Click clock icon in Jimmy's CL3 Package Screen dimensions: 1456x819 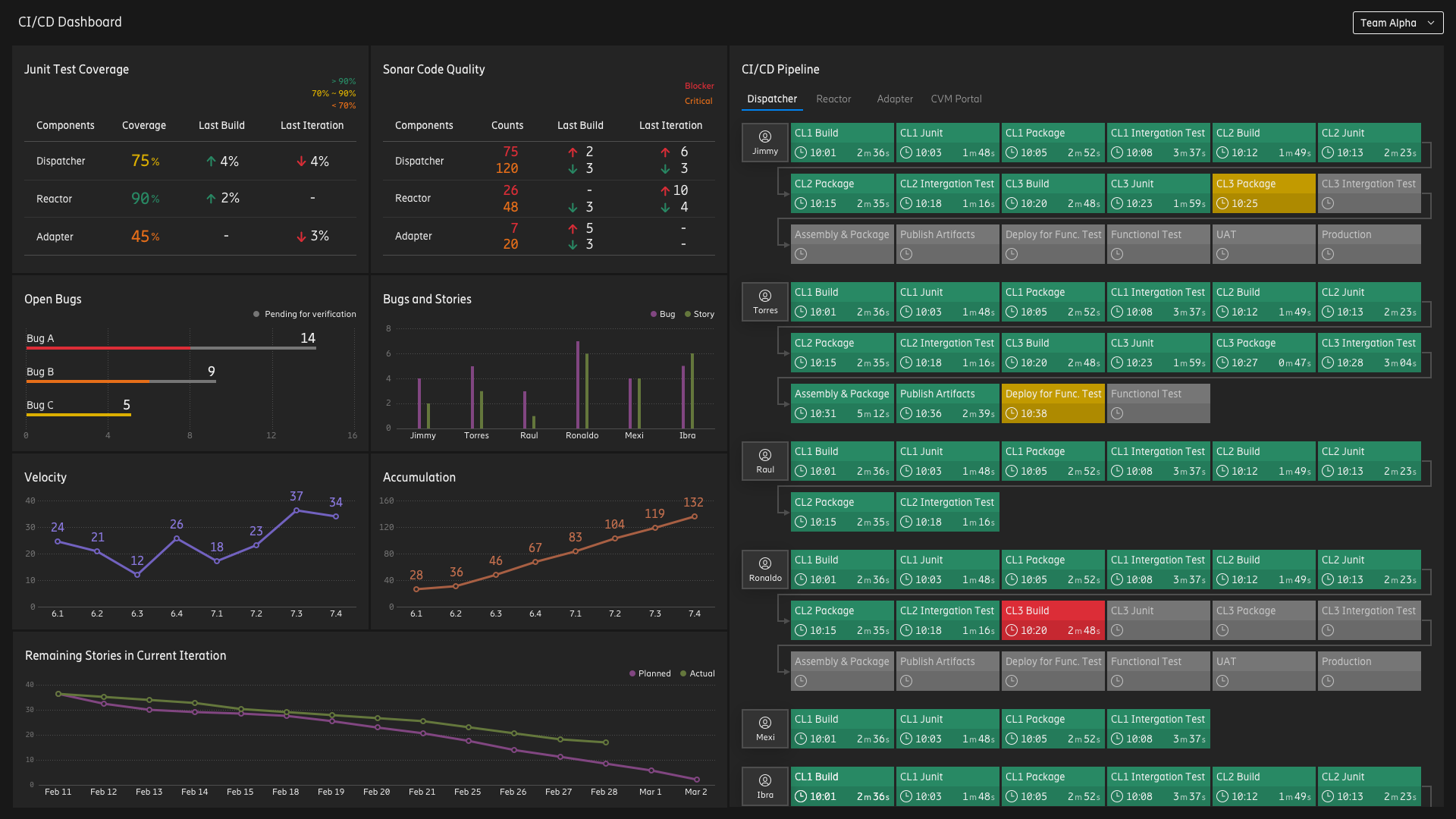tap(1222, 203)
